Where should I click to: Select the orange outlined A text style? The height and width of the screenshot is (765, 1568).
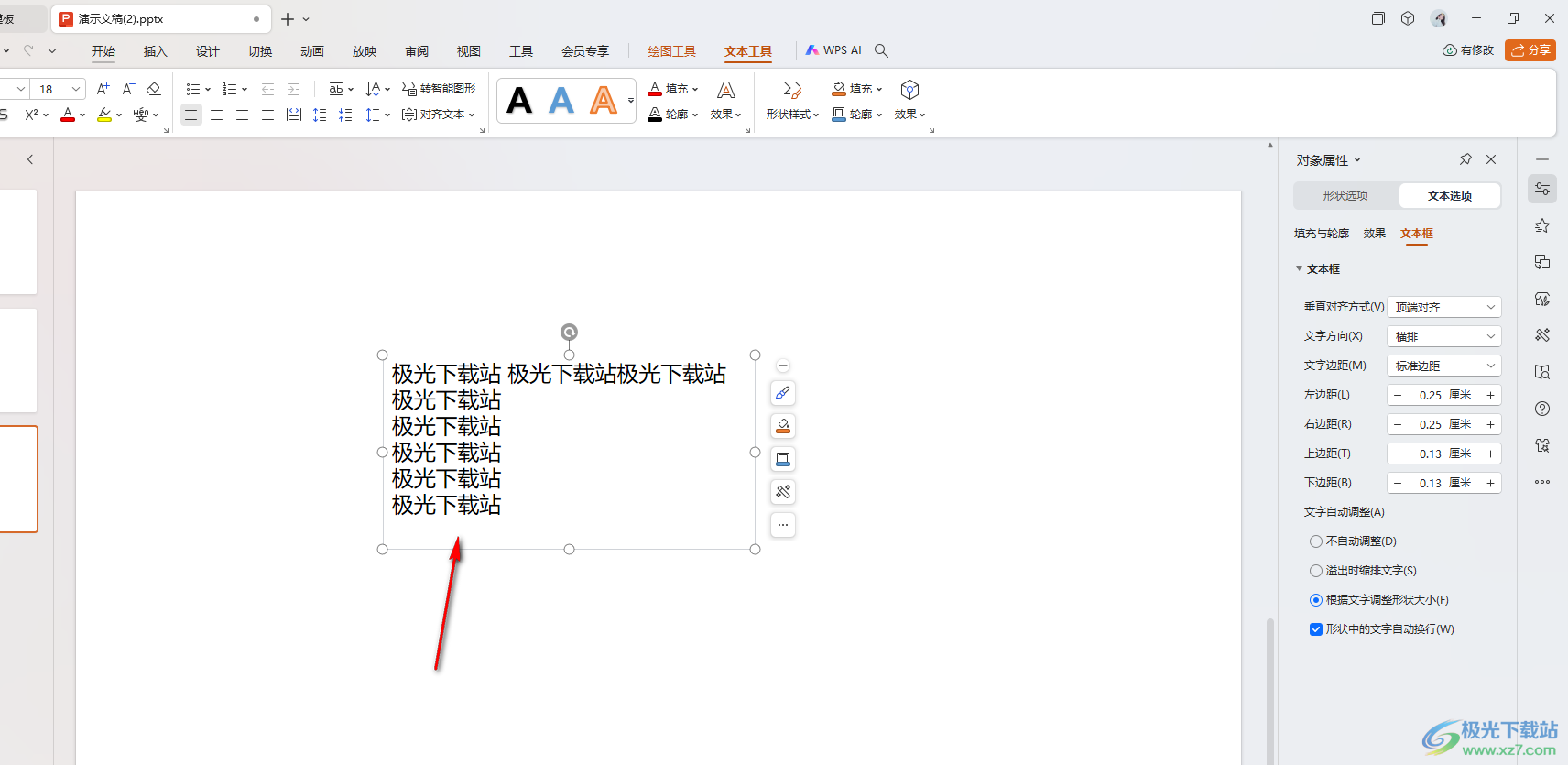(x=604, y=100)
